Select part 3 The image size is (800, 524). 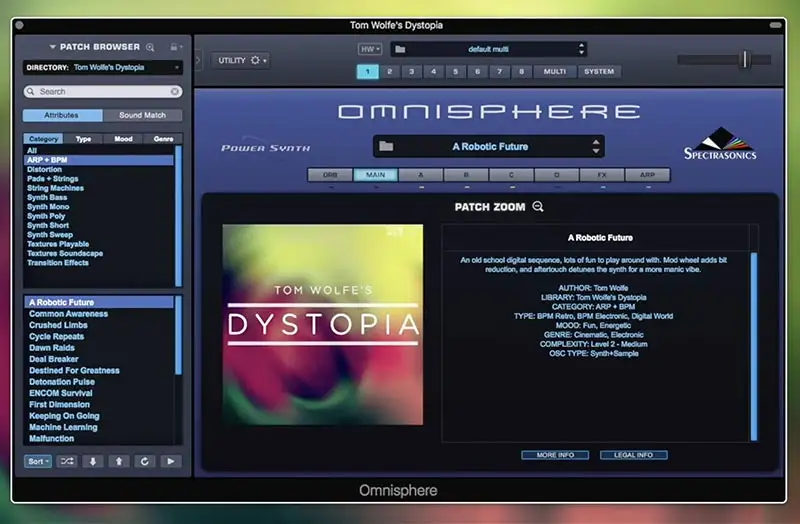412,71
